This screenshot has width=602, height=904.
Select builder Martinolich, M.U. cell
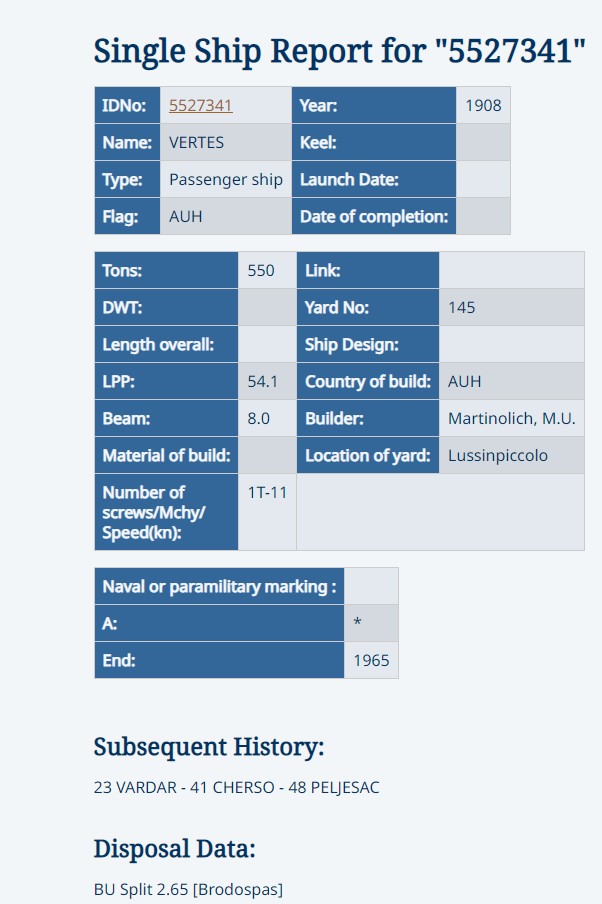tap(511, 418)
